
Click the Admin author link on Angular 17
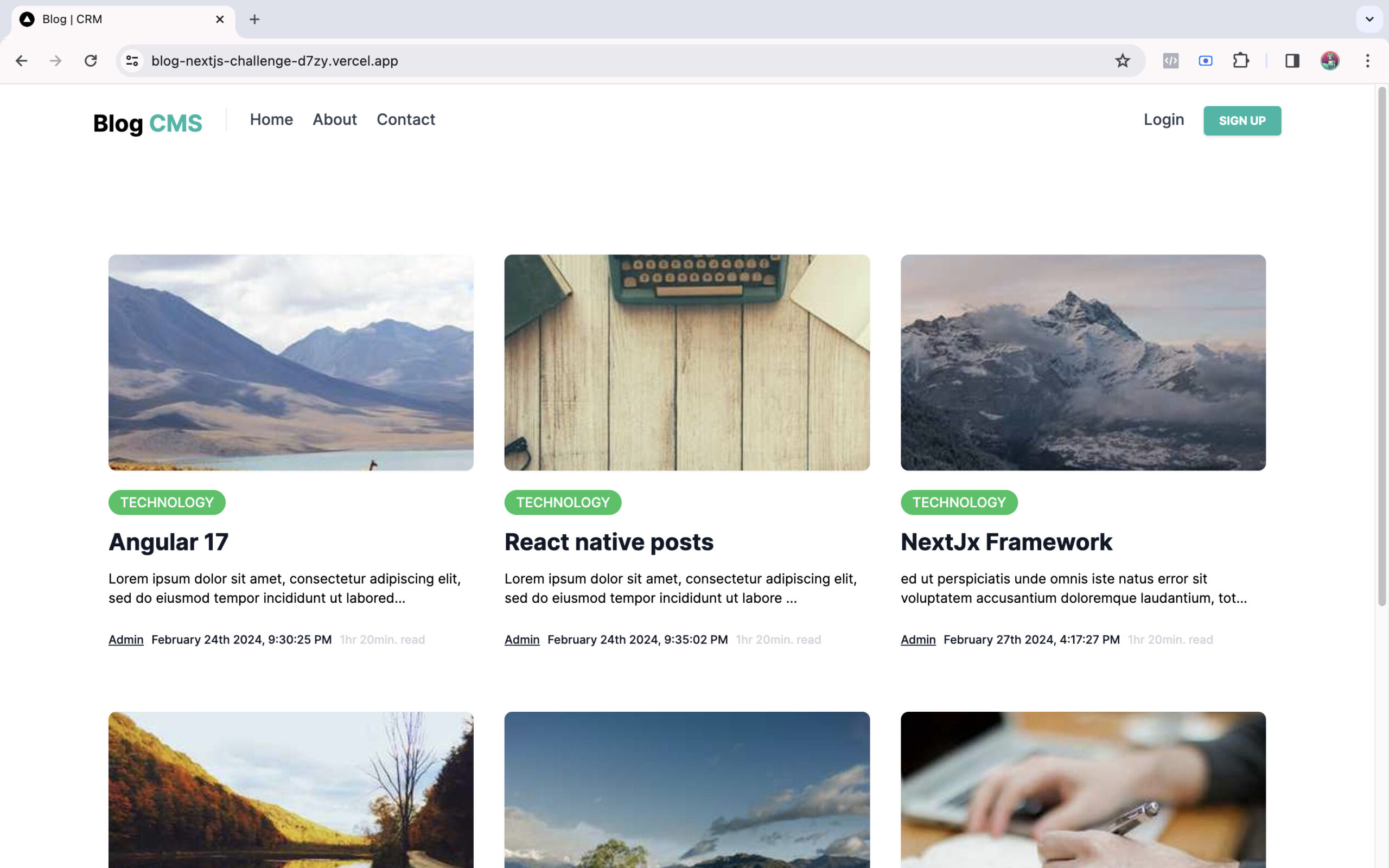(125, 639)
